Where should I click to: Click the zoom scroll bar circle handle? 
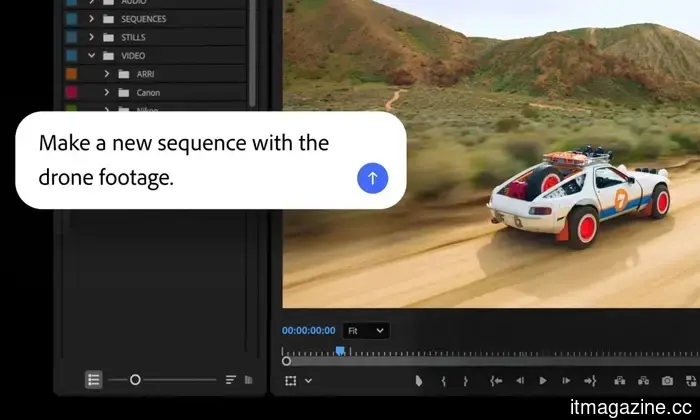(286, 361)
